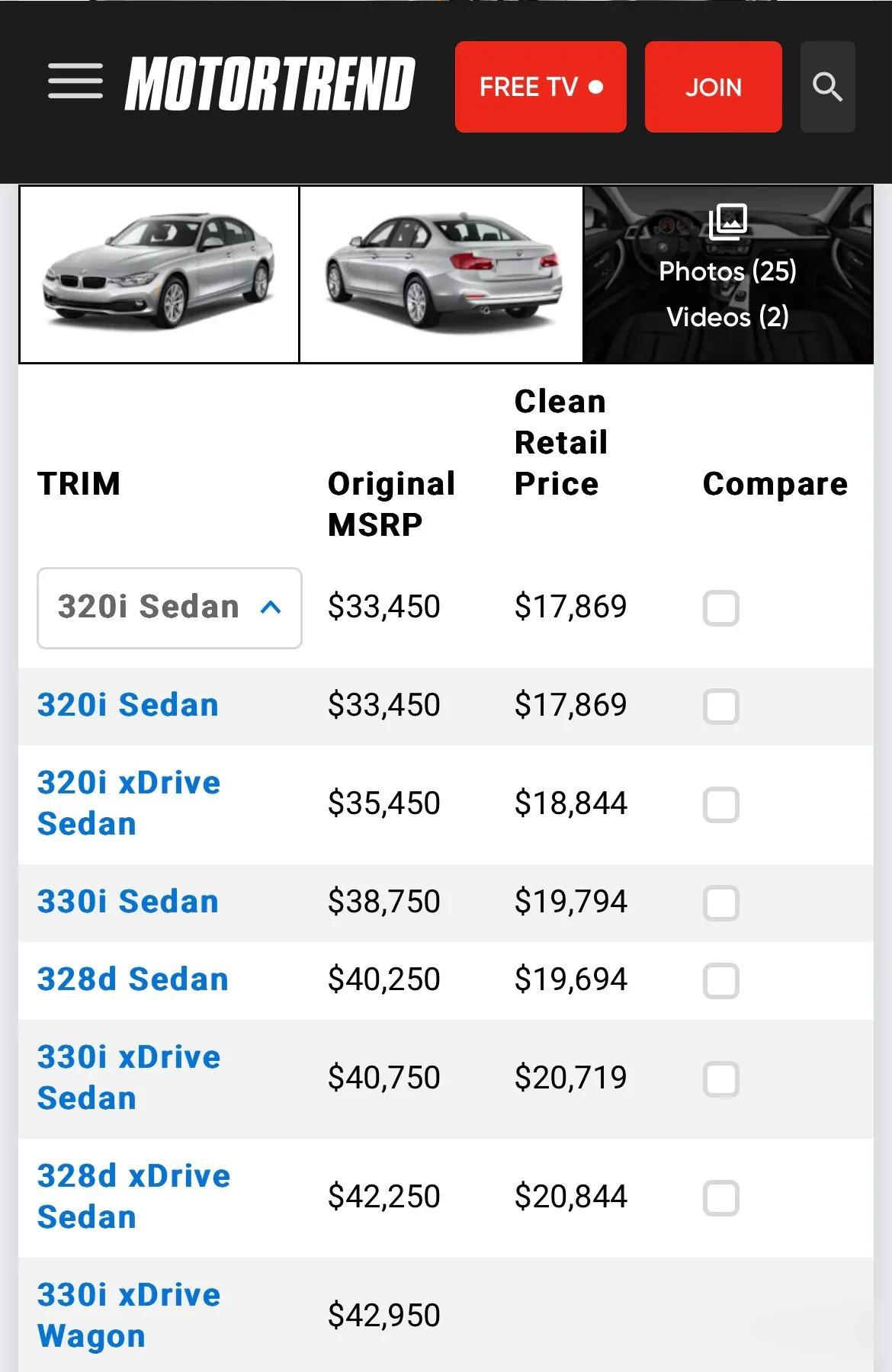Open Photos (25) Videos (2) gallery tile
The height and width of the screenshot is (1372, 892).
[x=728, y=274]
